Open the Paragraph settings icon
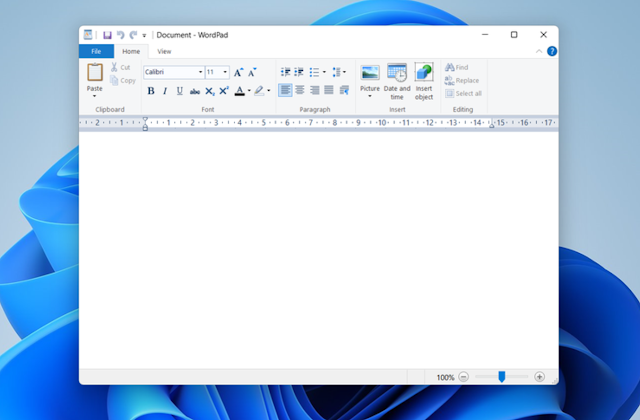 (344, 90)
